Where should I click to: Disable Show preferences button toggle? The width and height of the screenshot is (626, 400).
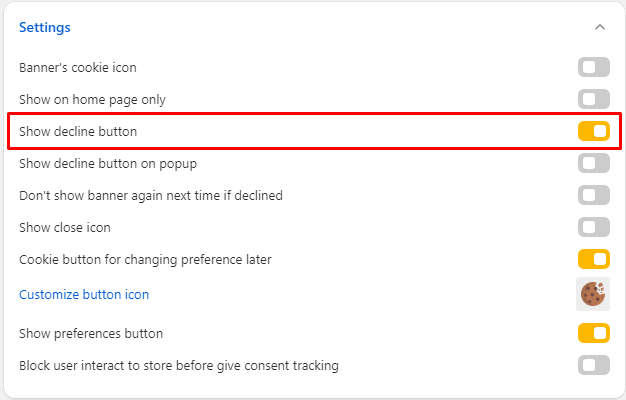[593, 333]
